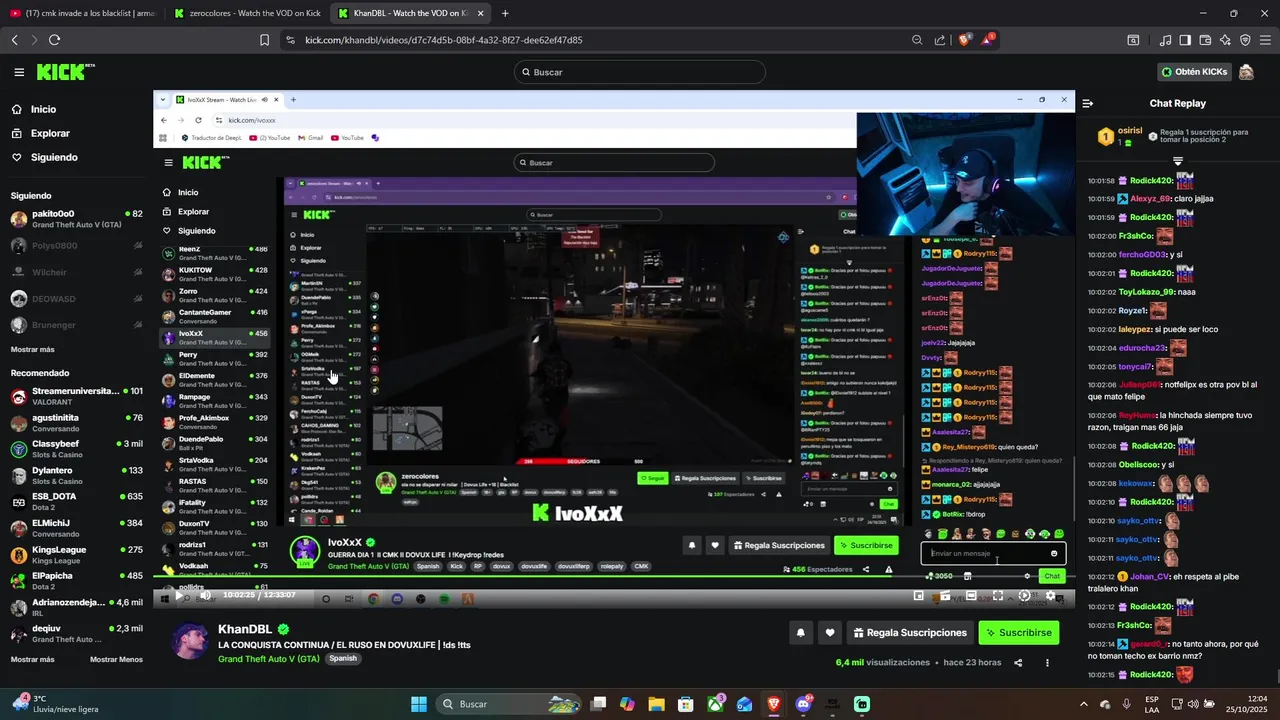
Task: Open KingsLeague recommended channel
Action: (76, 555)
